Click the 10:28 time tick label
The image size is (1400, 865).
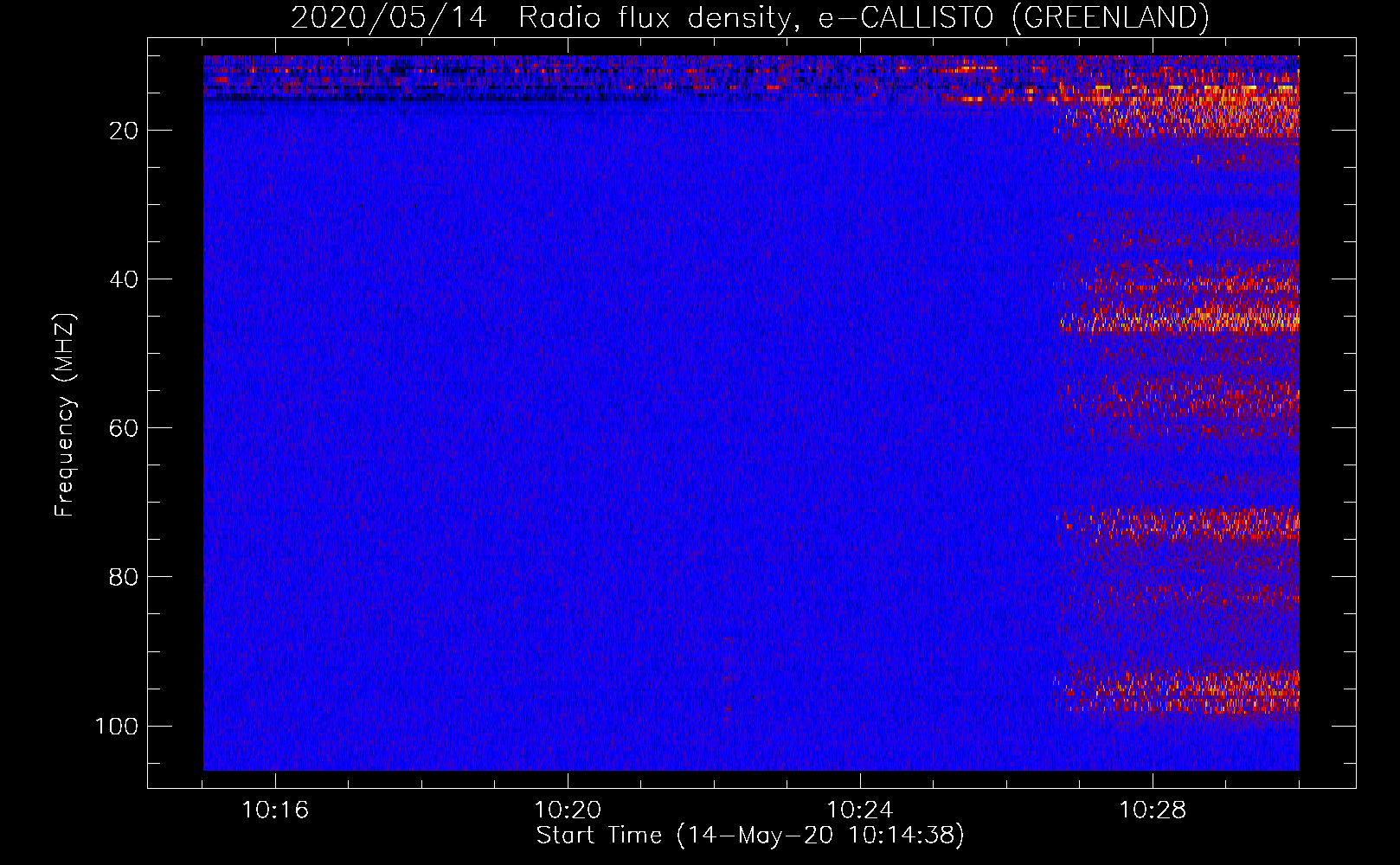(x=1153, y=810)
